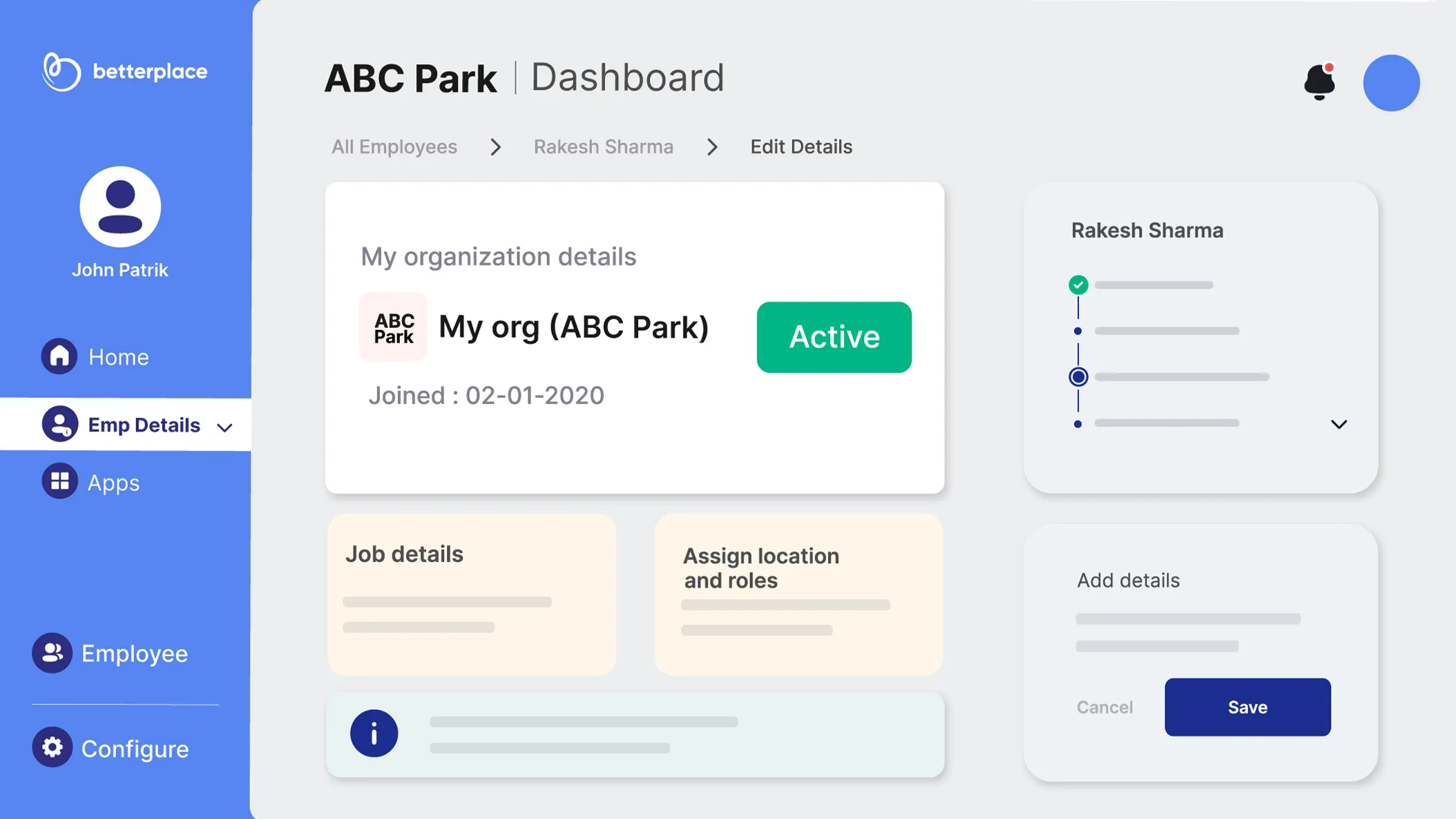Select the last step dot in the timeline

pyautogui.click(x=1077, y=424)
